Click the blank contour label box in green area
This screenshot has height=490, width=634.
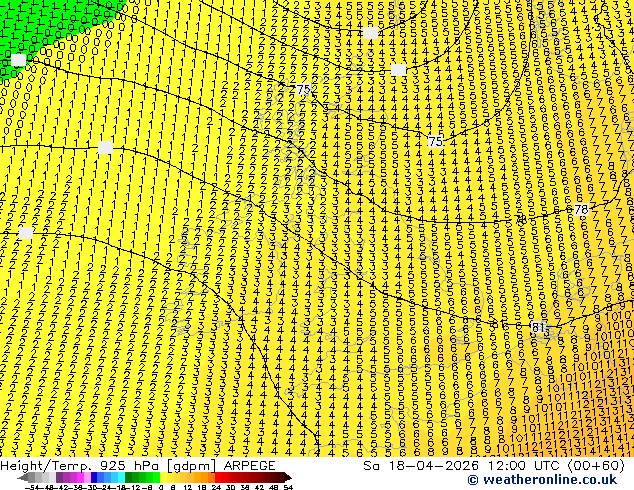pos(18,60)
